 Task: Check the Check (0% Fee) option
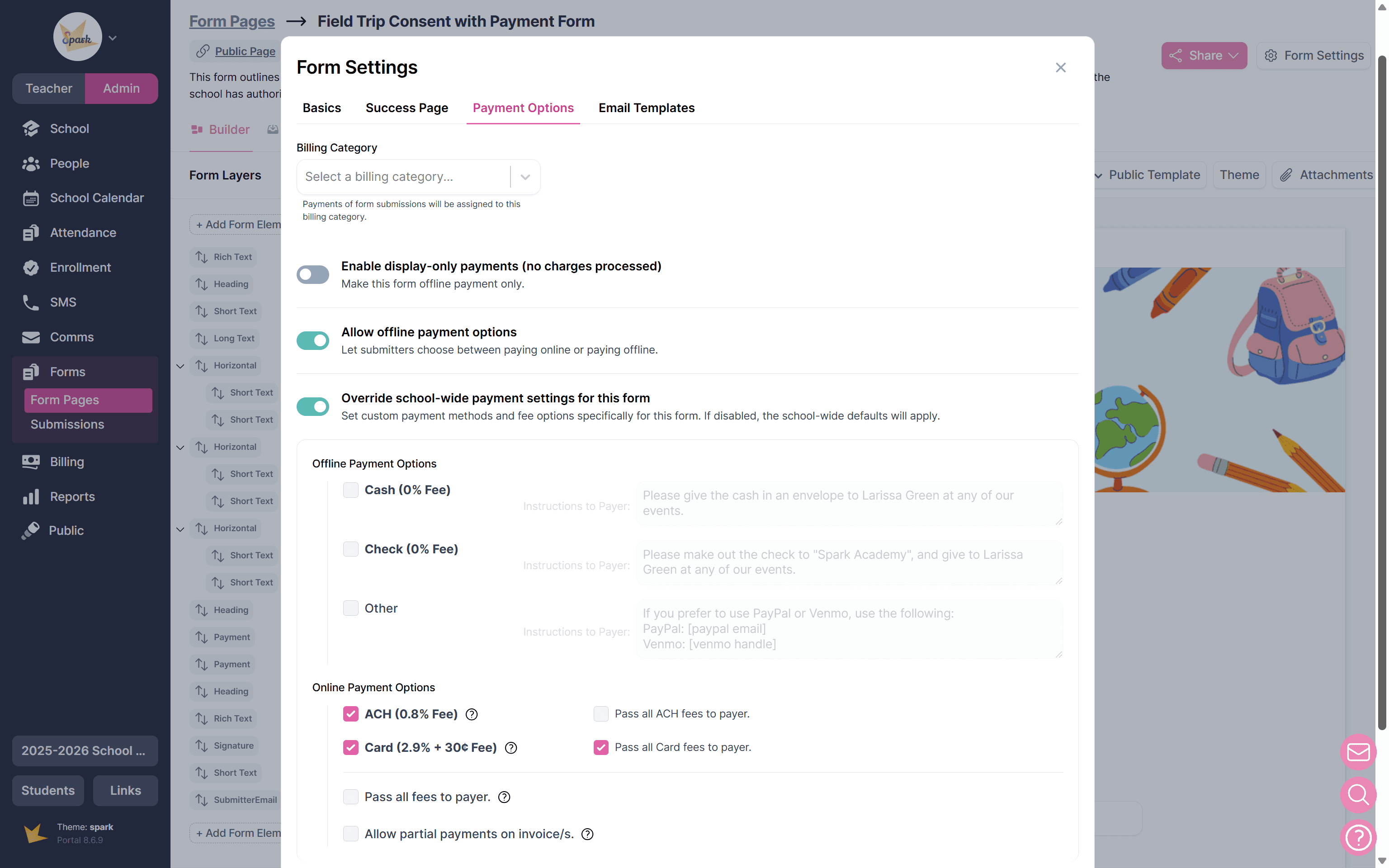point(351,549)
